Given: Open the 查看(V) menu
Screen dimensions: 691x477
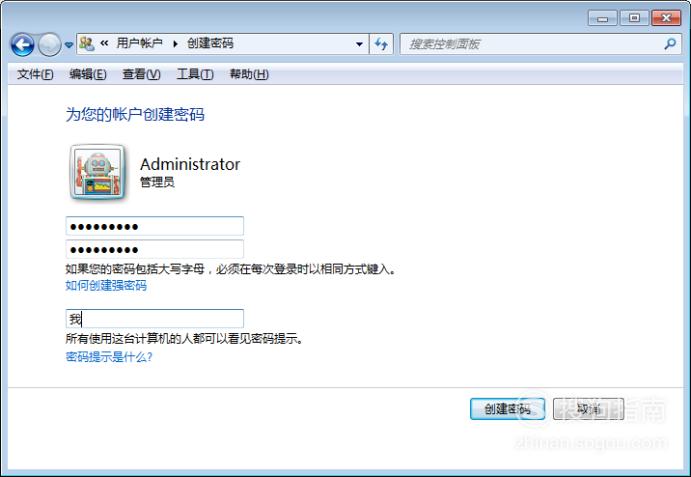Looking at the screenshot, I should click(x=141, y=74).
